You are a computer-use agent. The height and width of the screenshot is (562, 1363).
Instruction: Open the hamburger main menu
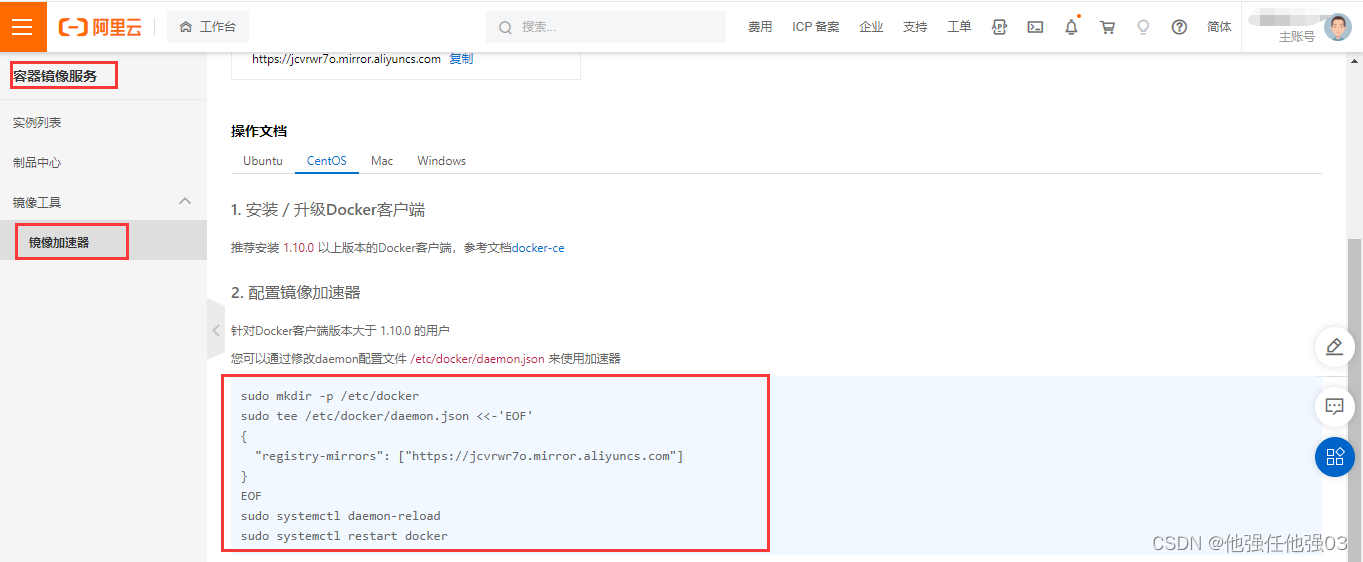pyautogui.click(x=23, y=26)
